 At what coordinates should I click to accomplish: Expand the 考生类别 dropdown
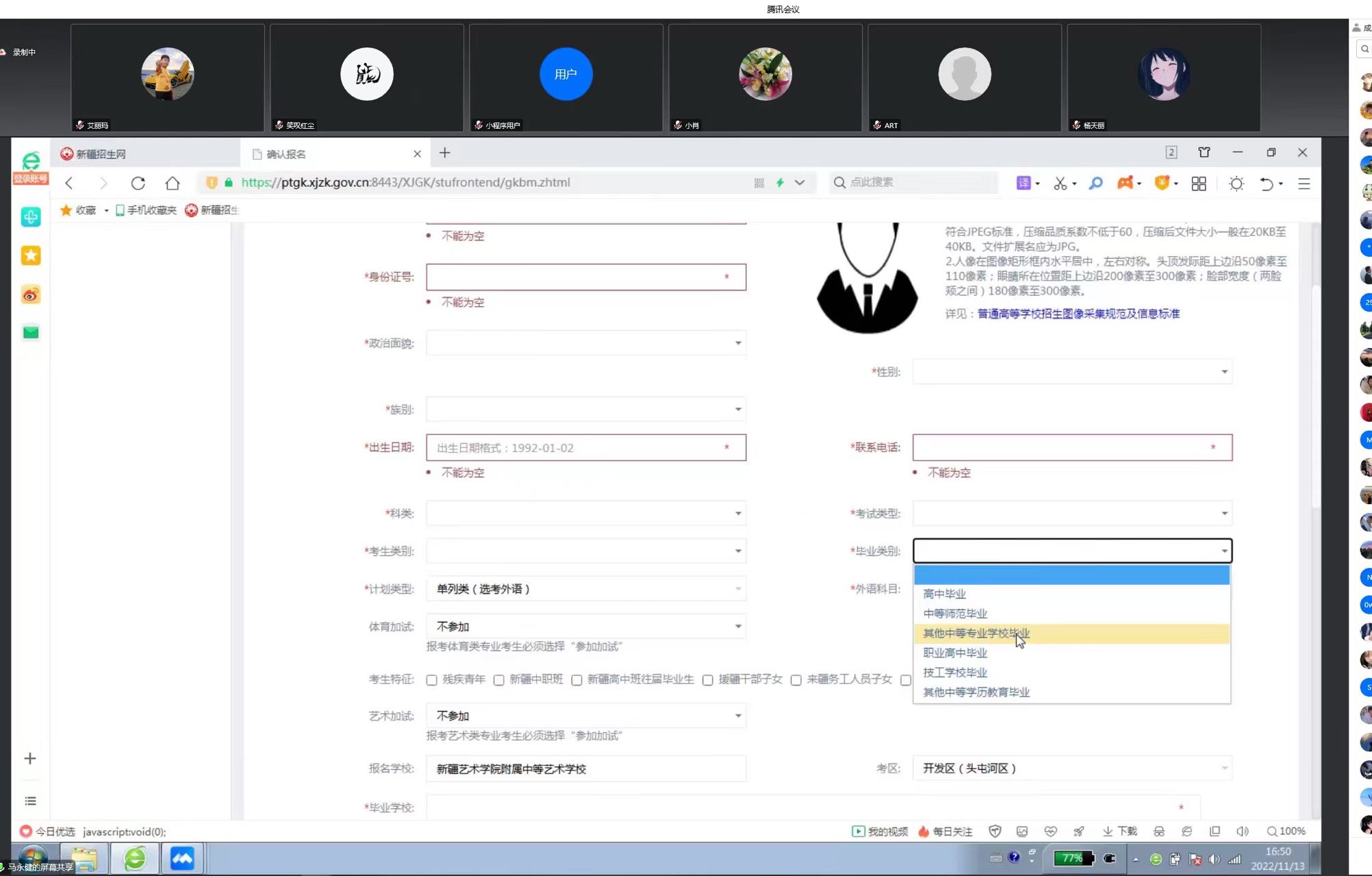click(x=586, y=551)
